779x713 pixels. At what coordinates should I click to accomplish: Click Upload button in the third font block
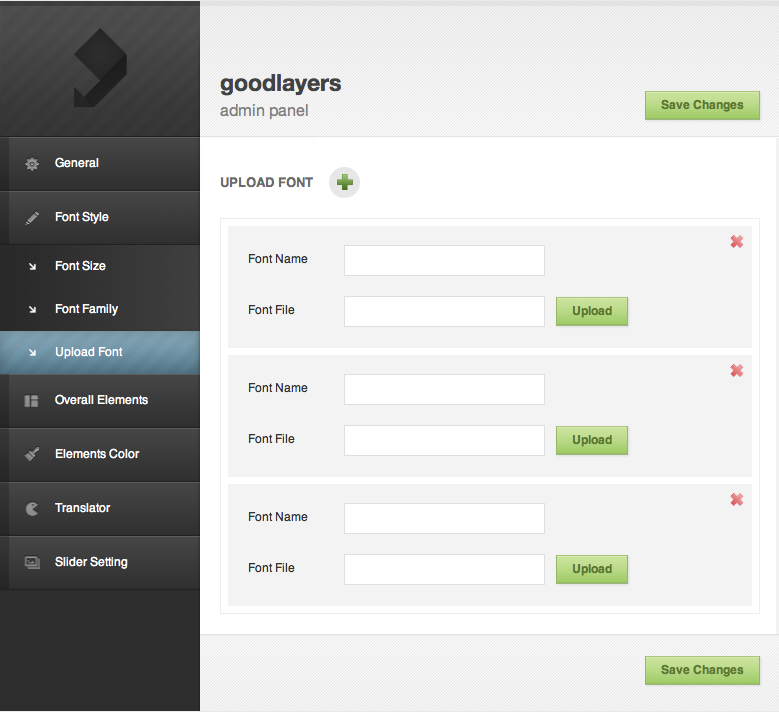coord(591,569)
